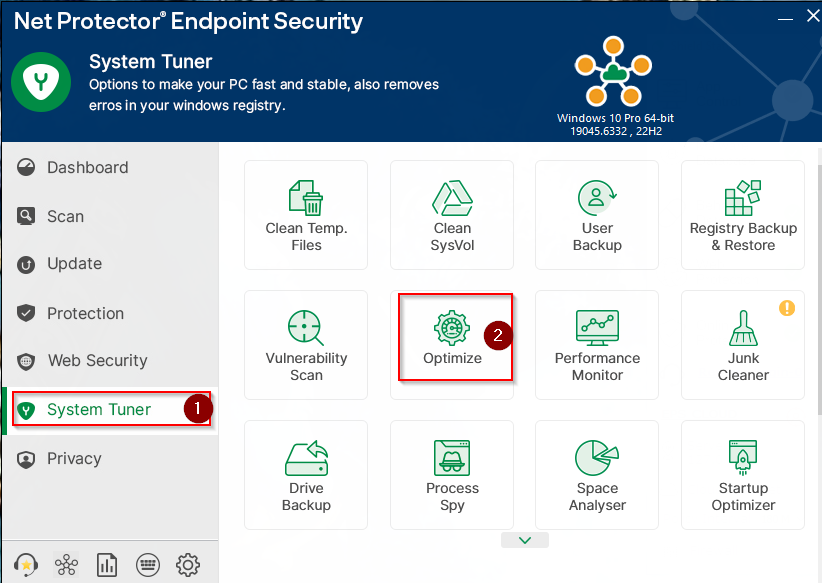Open the Drive Backup tool

(x=306, y=475)
